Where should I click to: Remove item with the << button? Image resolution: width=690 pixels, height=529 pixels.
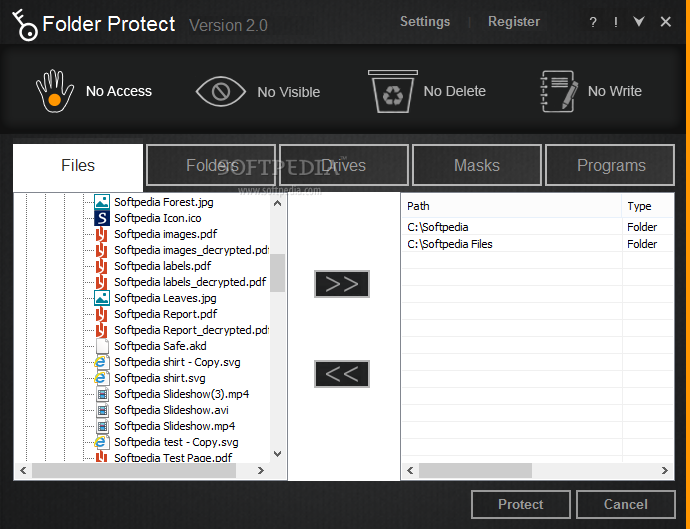[341, 374]
